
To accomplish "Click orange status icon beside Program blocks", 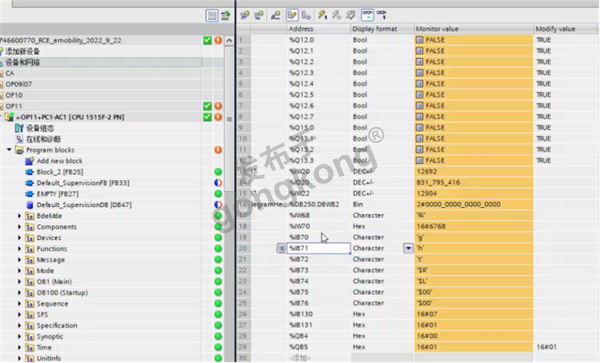I will [218, 150].
